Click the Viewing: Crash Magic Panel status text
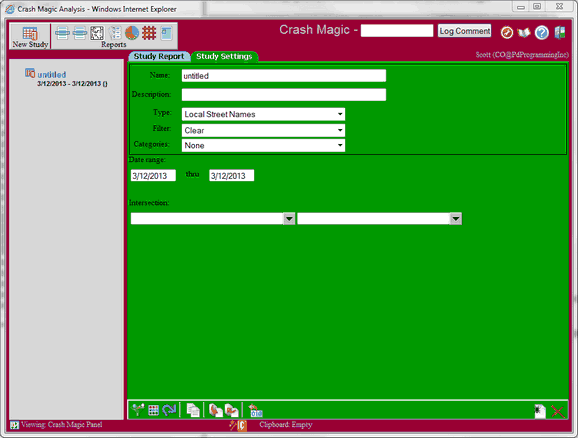The width and height of the screenshot is (578, 438). pyautogui.click(x=62, y=425)
